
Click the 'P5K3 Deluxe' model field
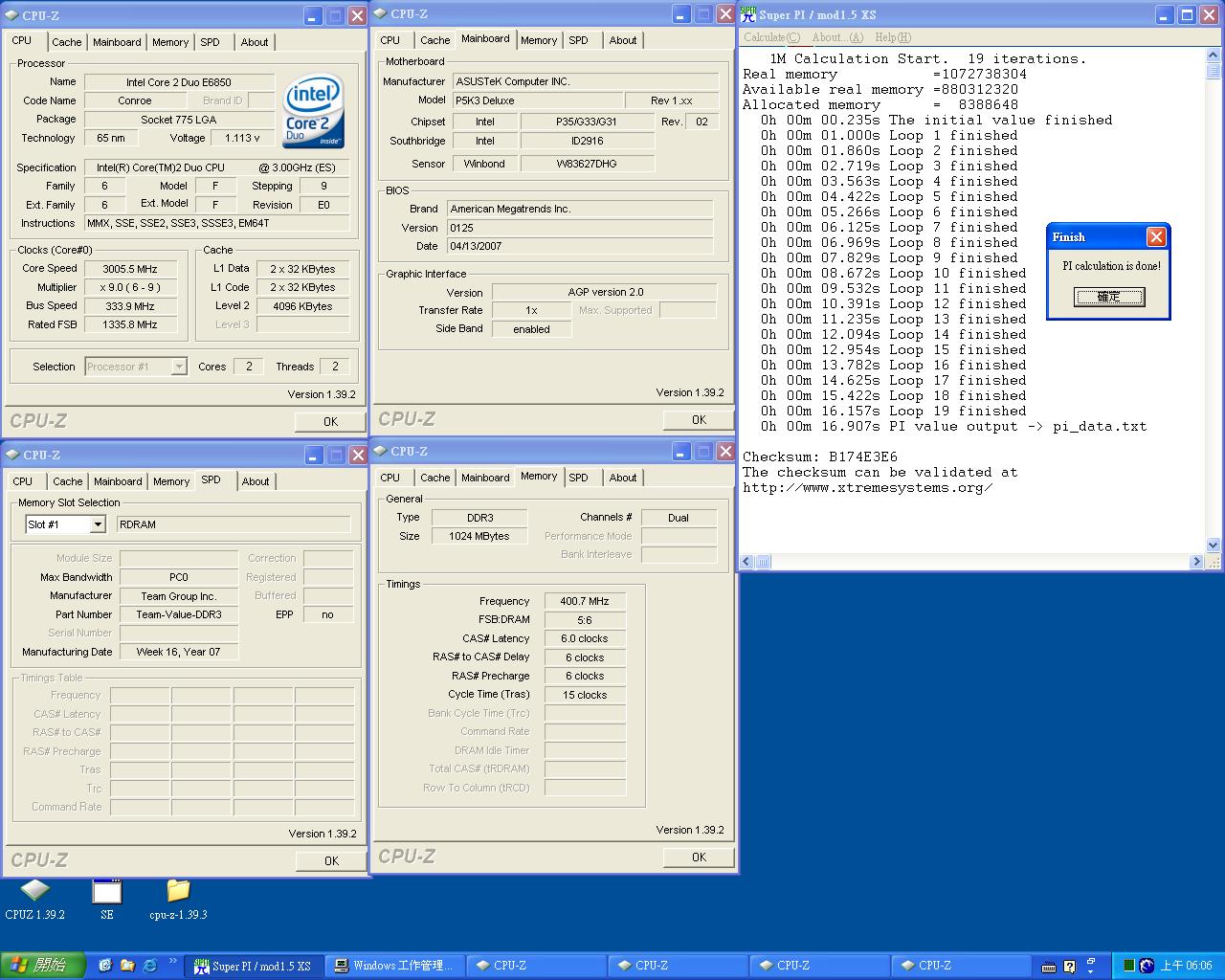coord(536,100)
